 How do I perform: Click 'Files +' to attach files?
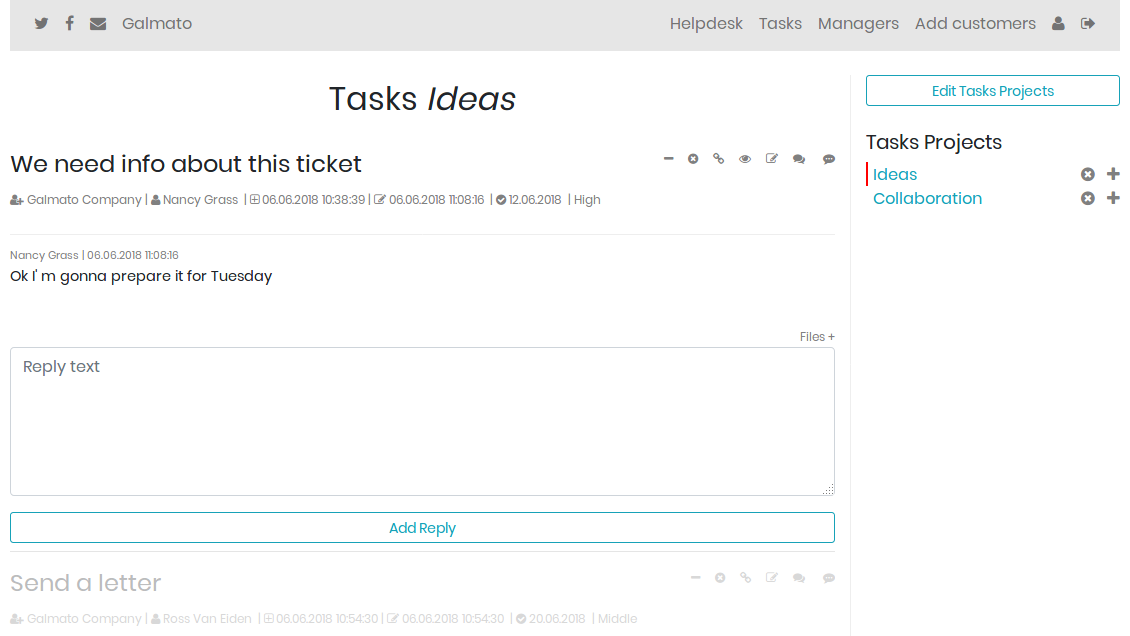817,336
